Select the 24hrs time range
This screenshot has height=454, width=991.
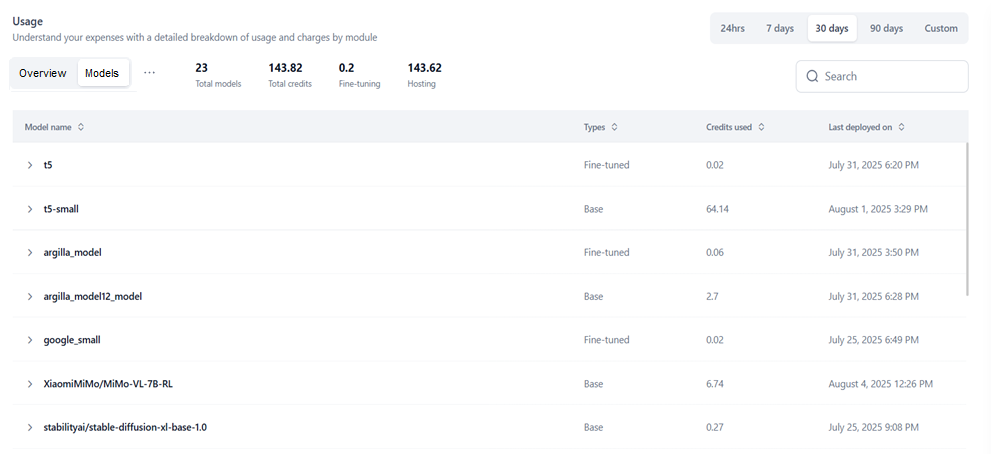(x=732, y=28)
